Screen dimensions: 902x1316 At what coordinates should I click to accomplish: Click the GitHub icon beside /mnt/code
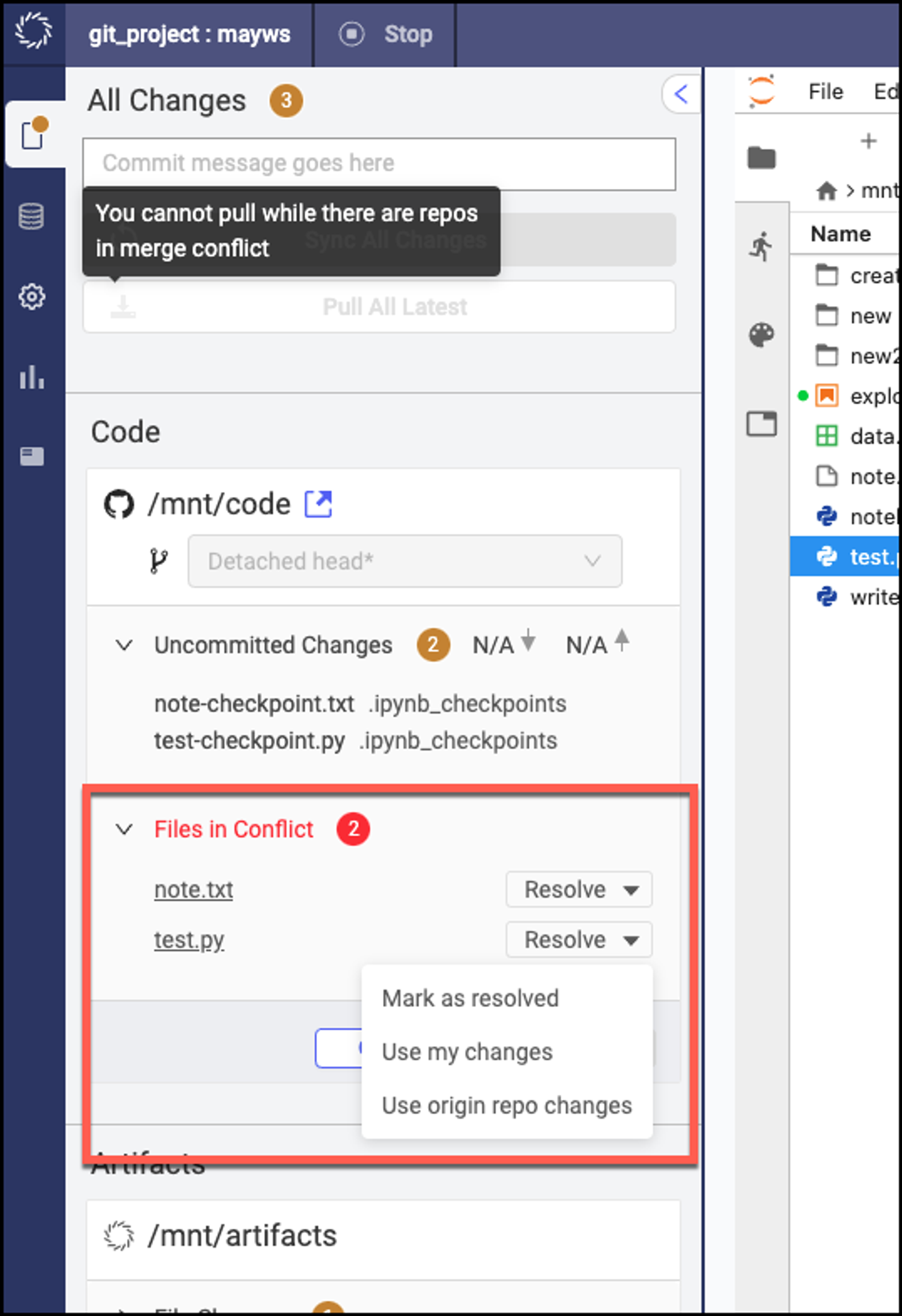[119, 504]
